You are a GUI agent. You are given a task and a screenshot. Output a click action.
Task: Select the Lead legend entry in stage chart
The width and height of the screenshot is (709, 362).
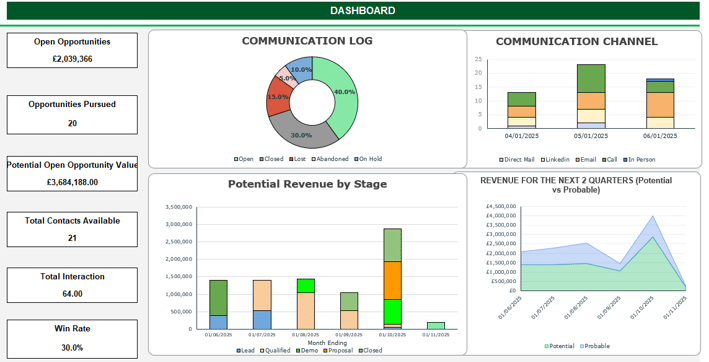tap(246, 351)
